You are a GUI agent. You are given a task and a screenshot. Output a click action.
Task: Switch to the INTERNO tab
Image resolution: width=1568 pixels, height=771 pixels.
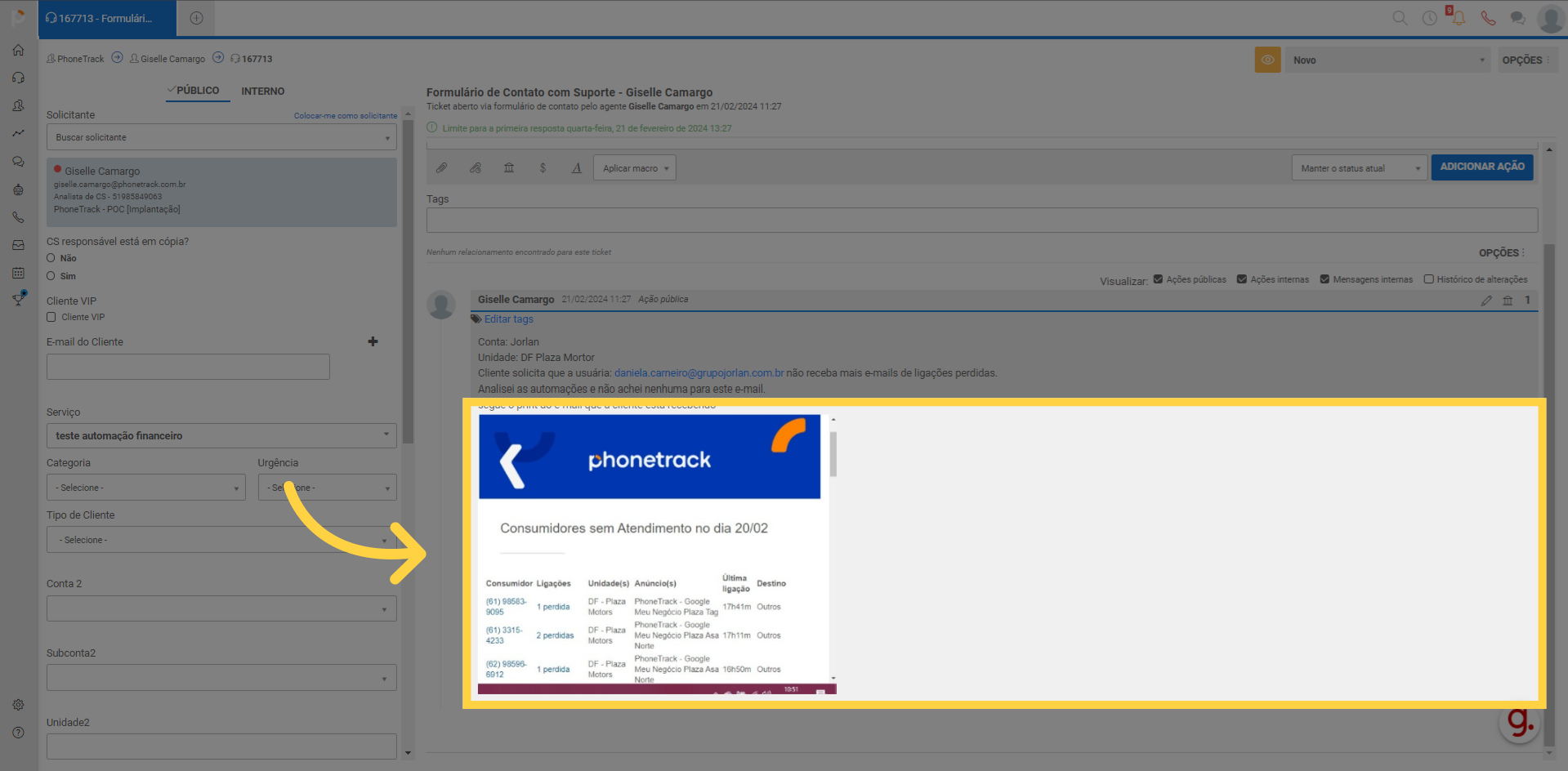(x=263, y=91)
